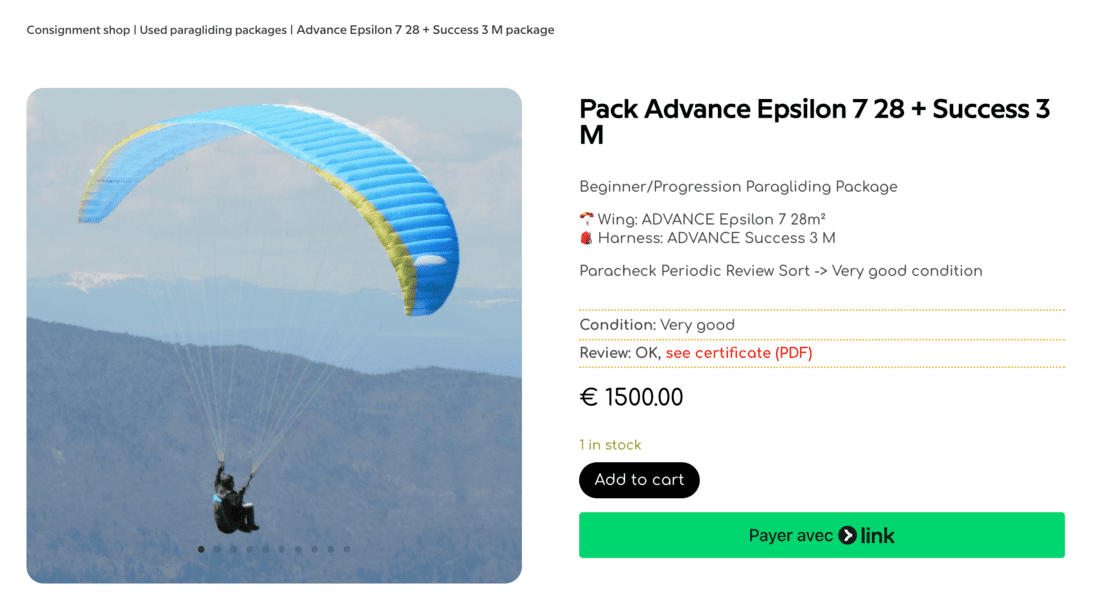This screenshot has height=610, width=1100.
Task: Go to Used paragliding packages breadcrumb
Action: [x=213, y=30]
